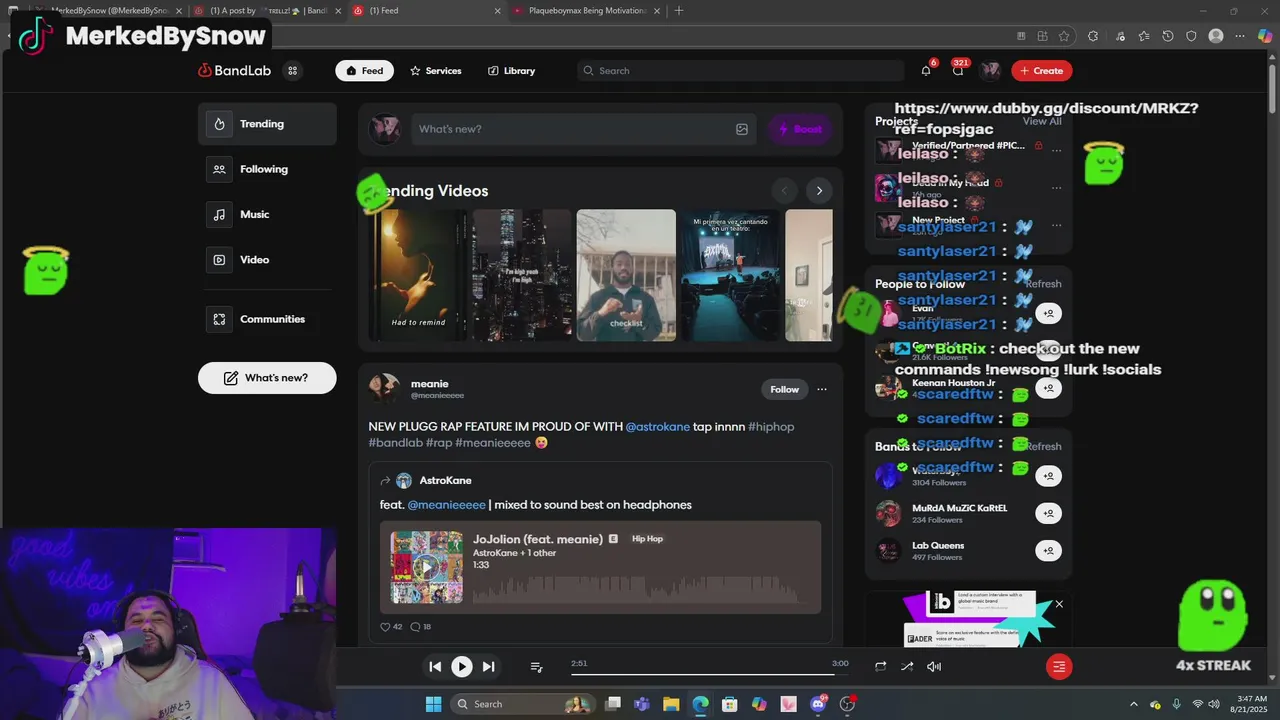The height and width of the screenshot is (720, 1280).
Task: Select Following in sidebar
Action: pyautogui.click(x=267, y=169)
